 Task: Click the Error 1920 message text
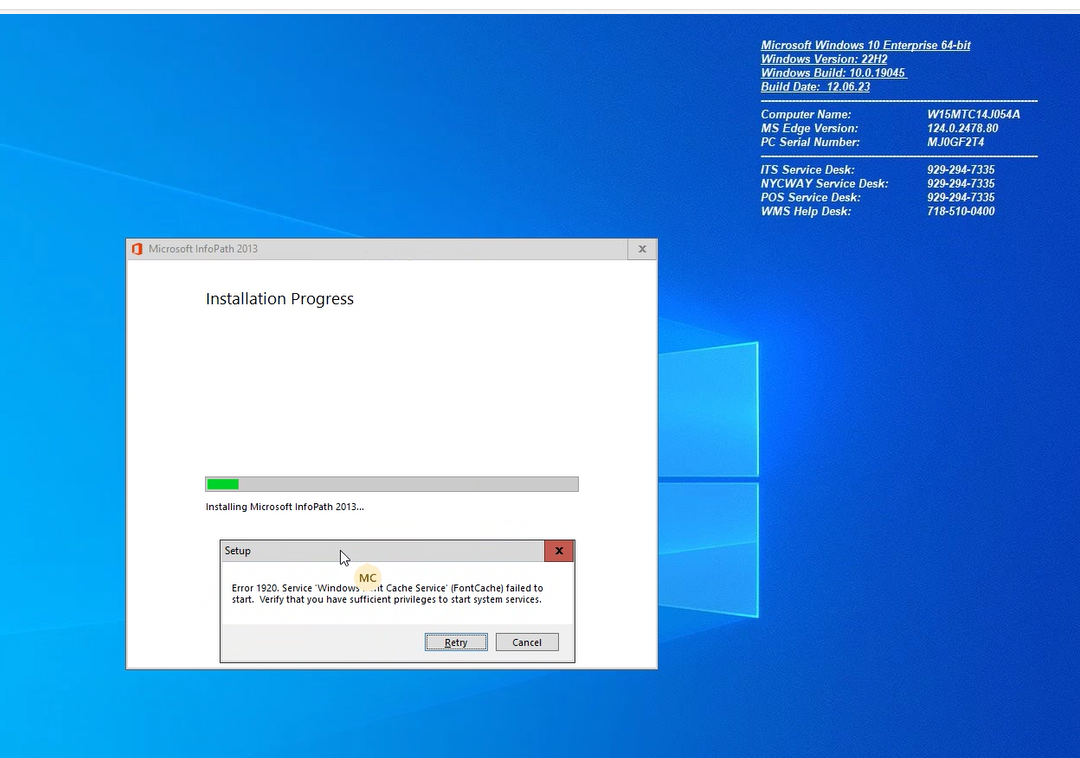point(387,593)
